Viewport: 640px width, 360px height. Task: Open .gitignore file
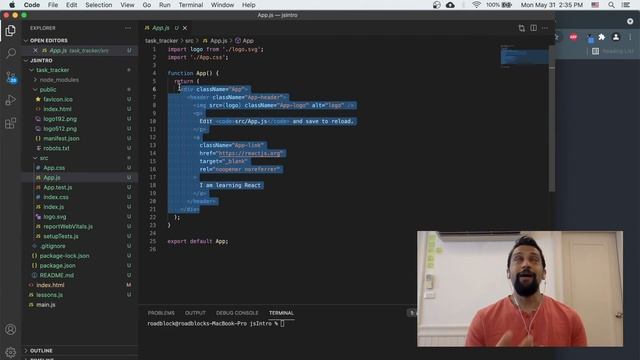pos(52,246)
